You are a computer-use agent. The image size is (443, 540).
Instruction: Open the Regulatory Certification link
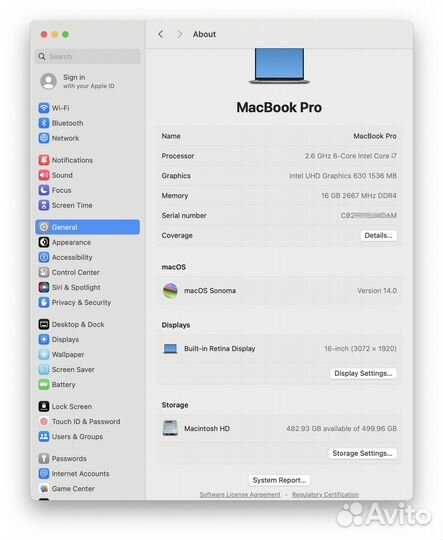coord(325,495)
